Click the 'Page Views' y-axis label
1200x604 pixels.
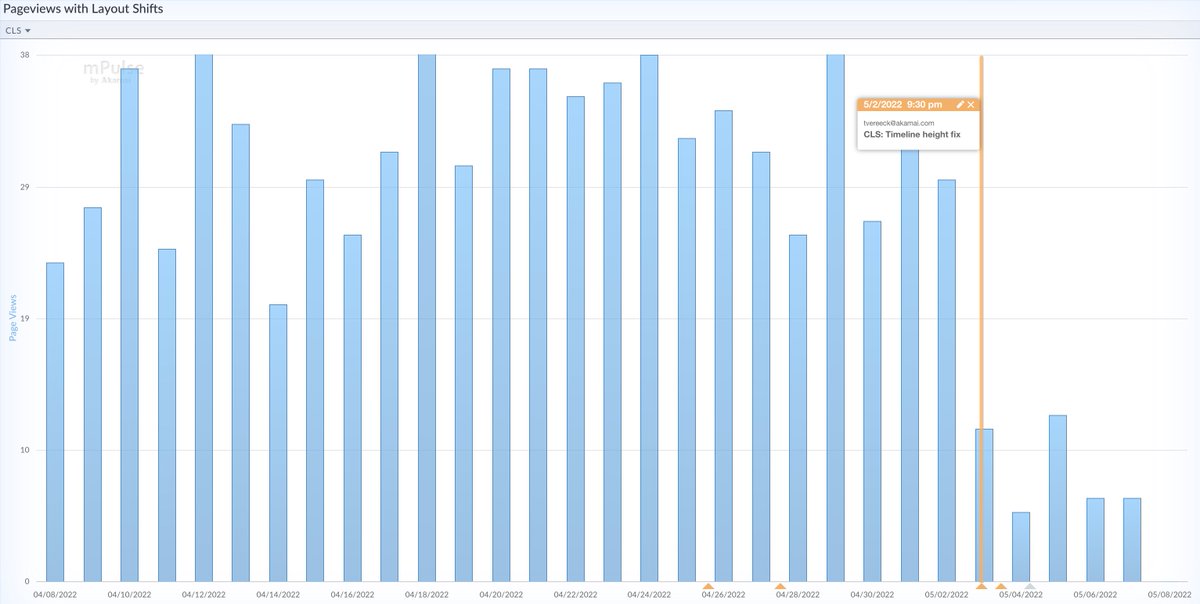pos(14,318)
